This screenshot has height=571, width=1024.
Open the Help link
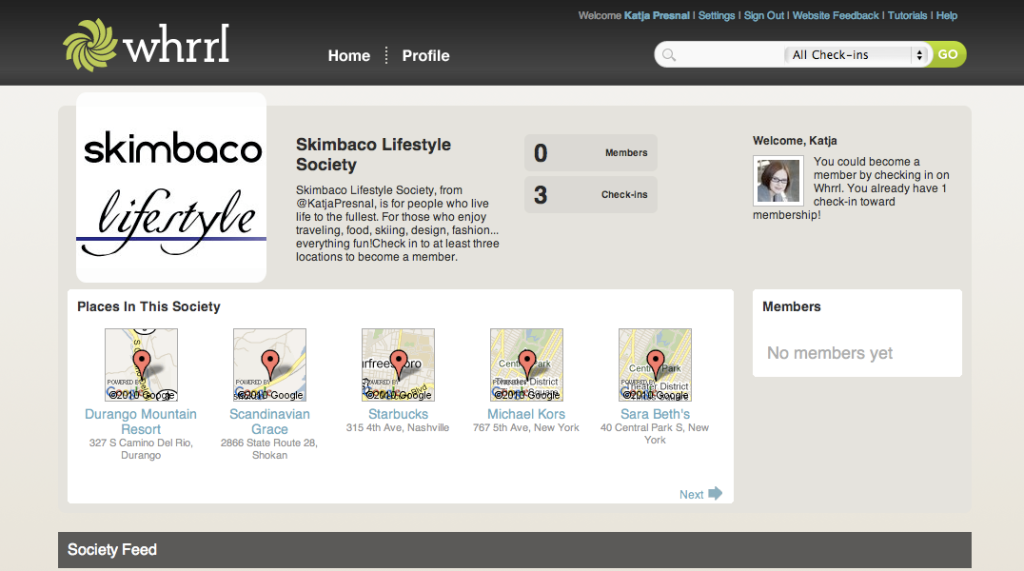[946, 15]
